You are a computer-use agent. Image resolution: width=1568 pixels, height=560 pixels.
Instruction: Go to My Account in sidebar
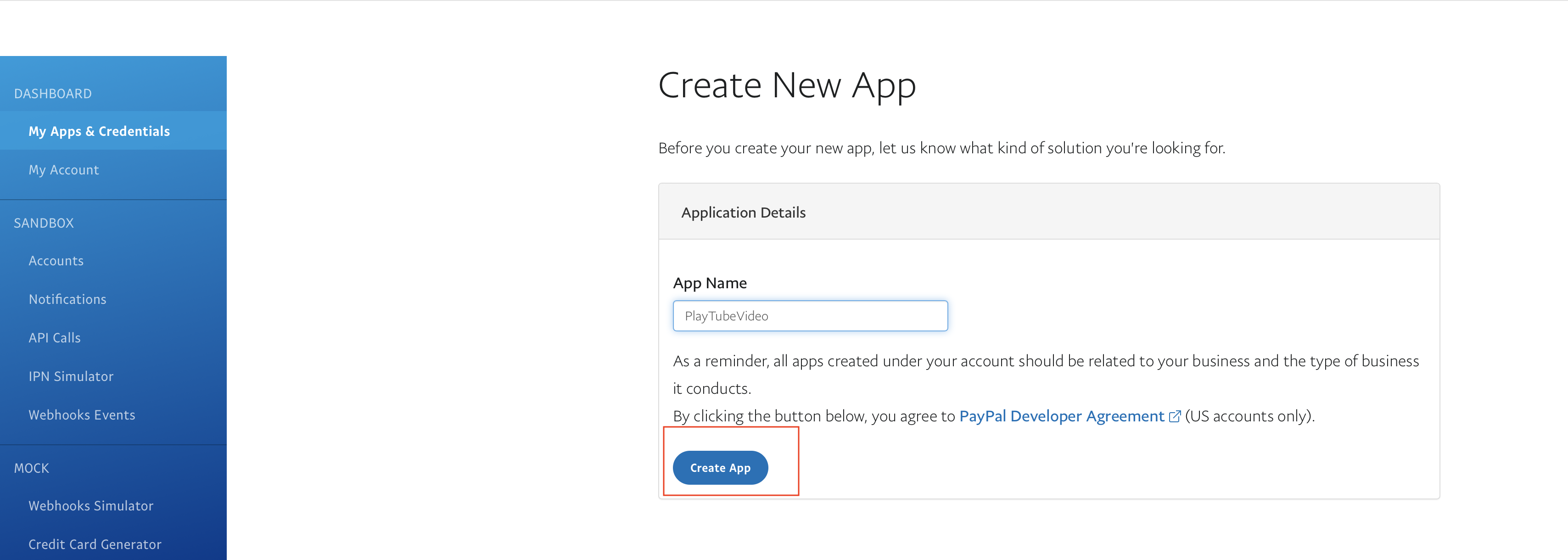pos(63,170)
